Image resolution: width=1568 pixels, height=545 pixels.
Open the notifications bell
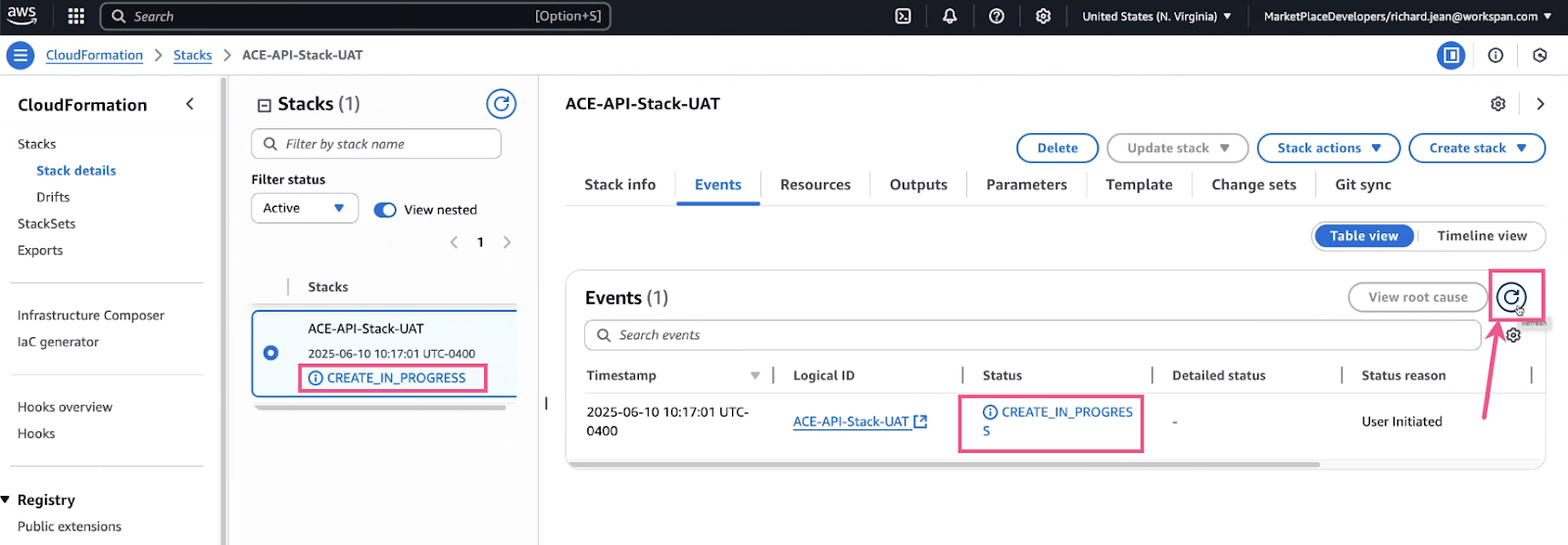point(950,16)
